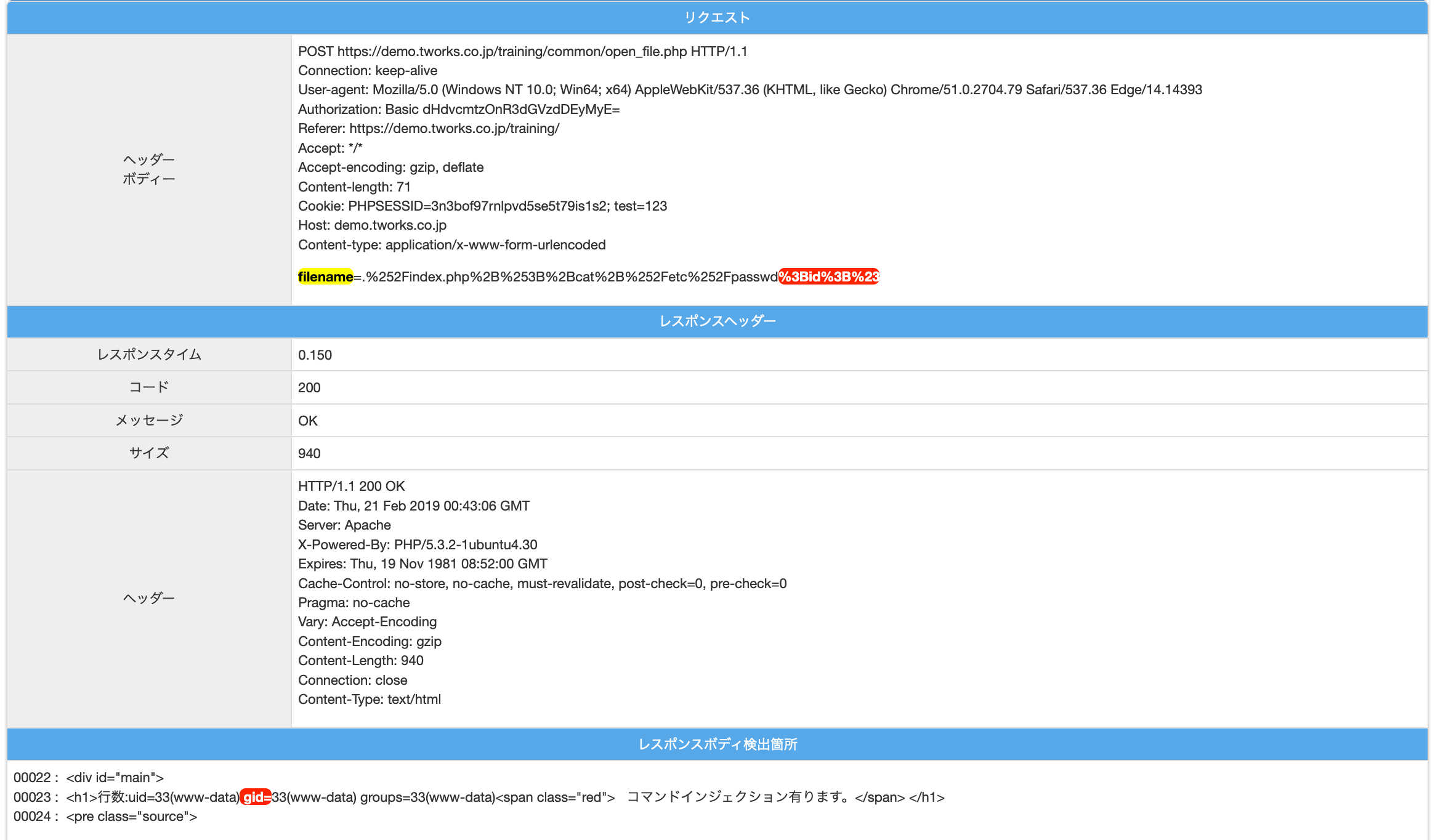Click the Content-Length: 940 response line
This screenshot has height=840, width=1435.
(361, 660)
